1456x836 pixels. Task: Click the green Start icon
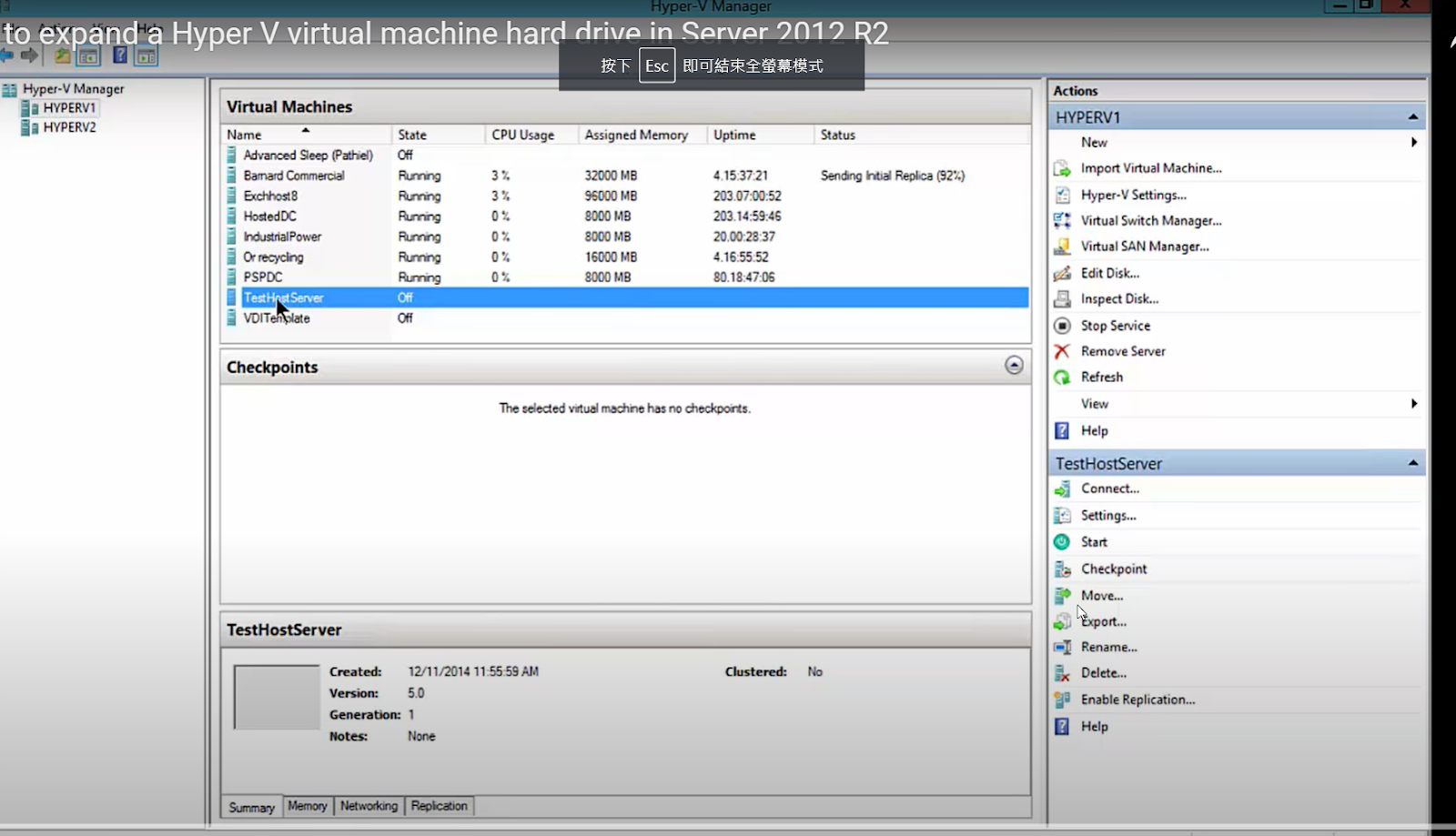1062,542
